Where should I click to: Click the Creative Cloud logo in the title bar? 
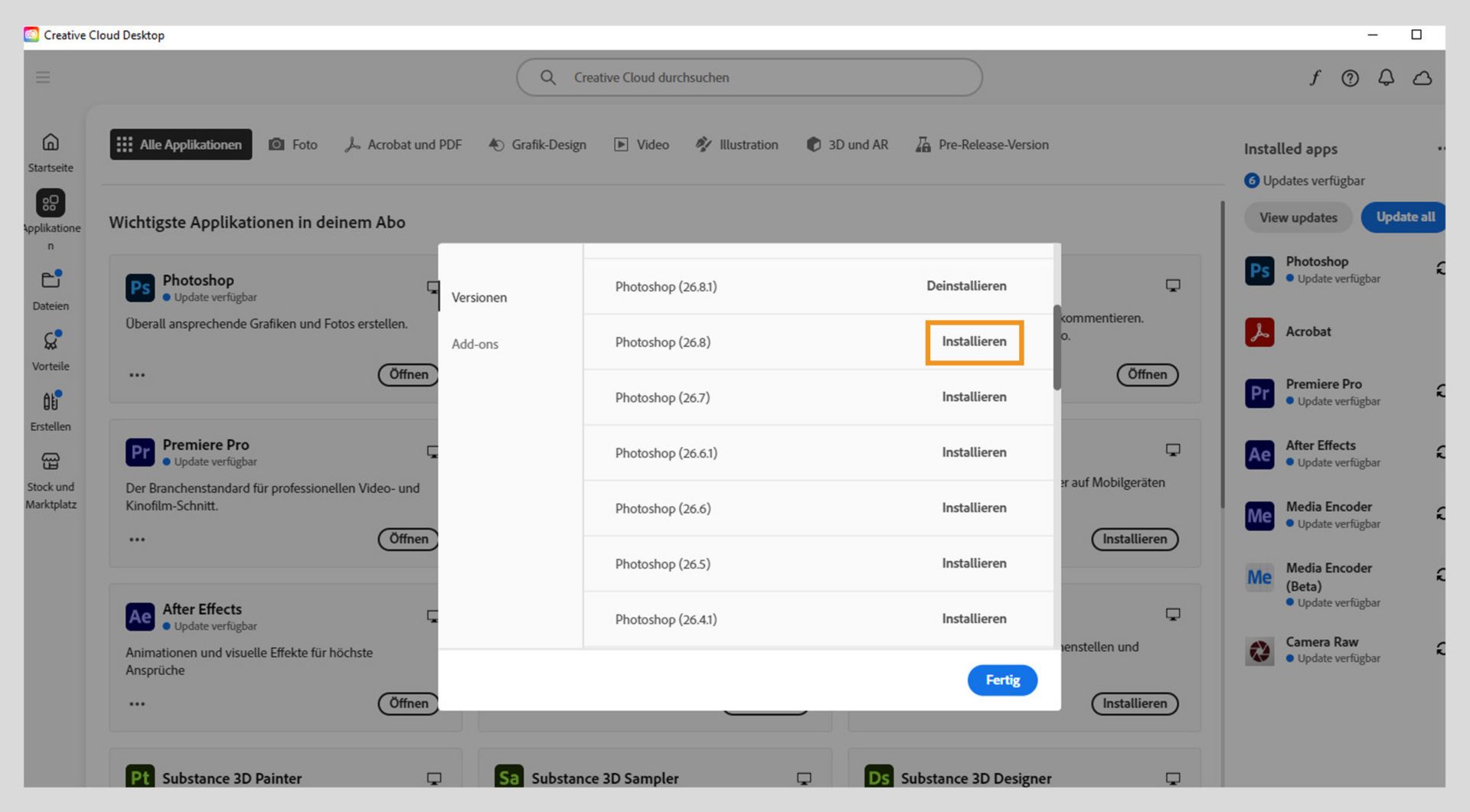tap(31, 34)
